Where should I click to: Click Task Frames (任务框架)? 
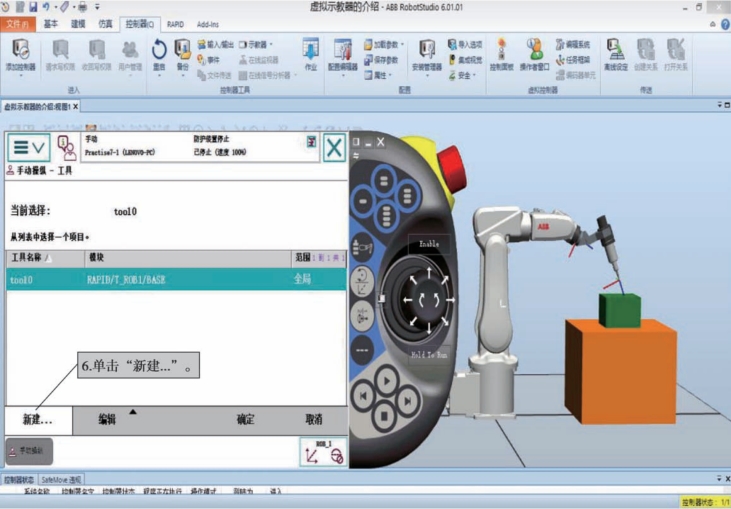(572, 60)
